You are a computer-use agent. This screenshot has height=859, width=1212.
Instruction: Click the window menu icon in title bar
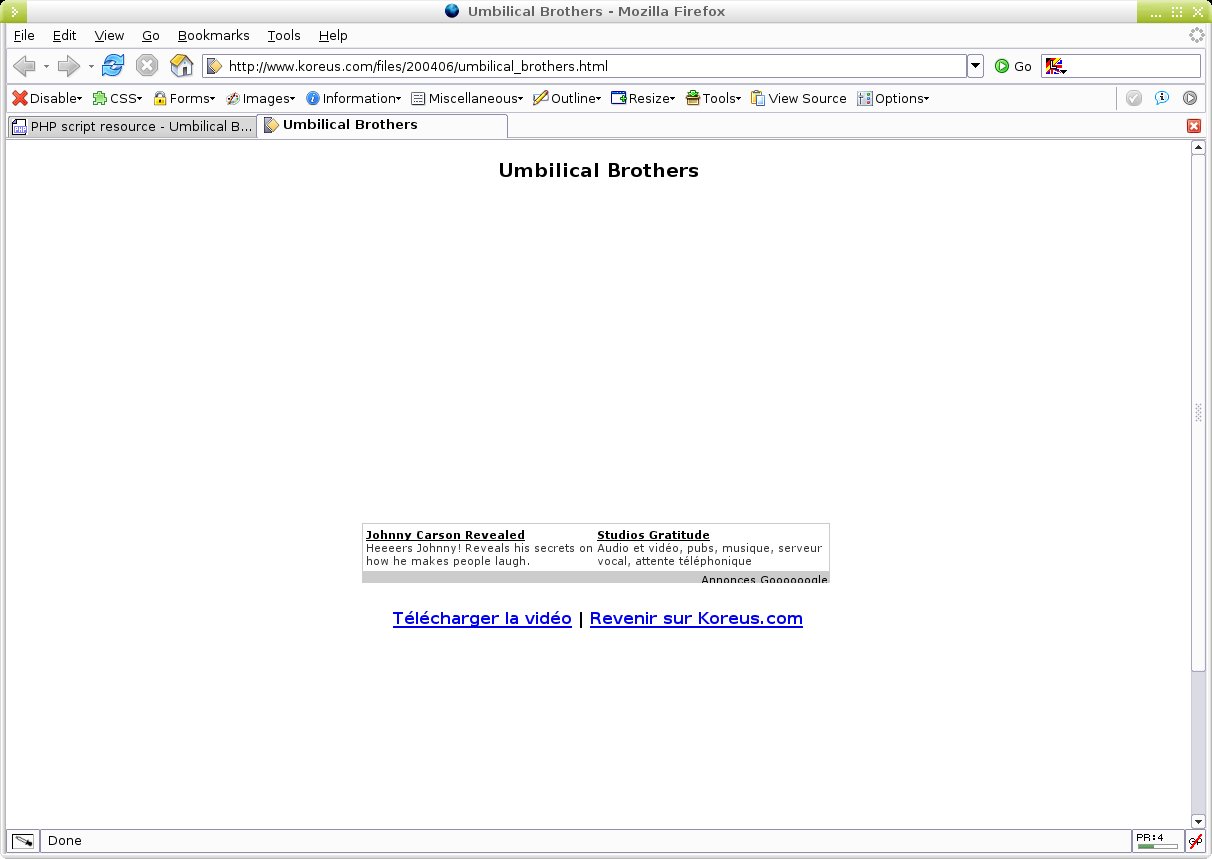(x=13, y=11)
